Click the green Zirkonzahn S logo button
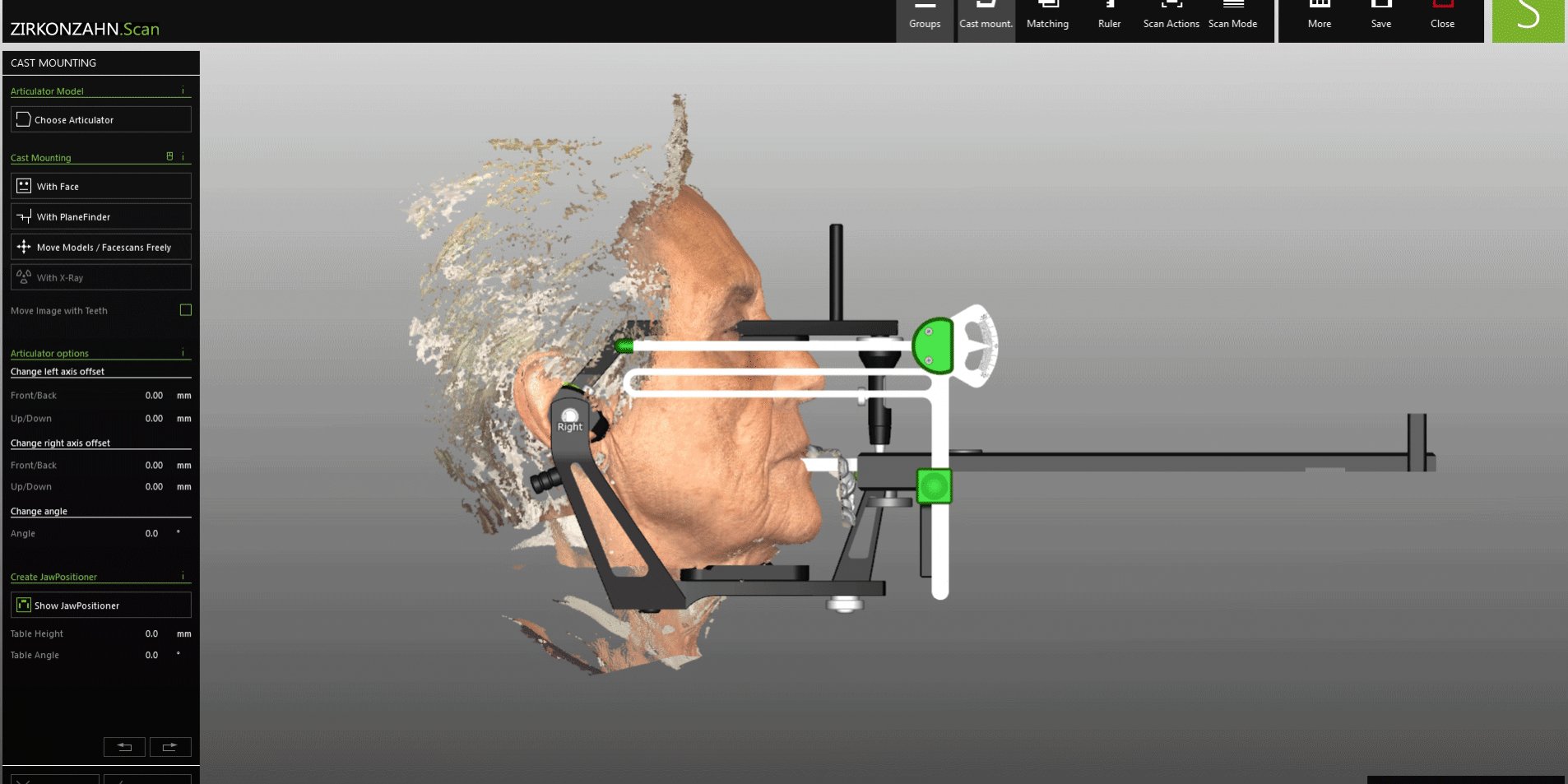 tap(1528, 20)
